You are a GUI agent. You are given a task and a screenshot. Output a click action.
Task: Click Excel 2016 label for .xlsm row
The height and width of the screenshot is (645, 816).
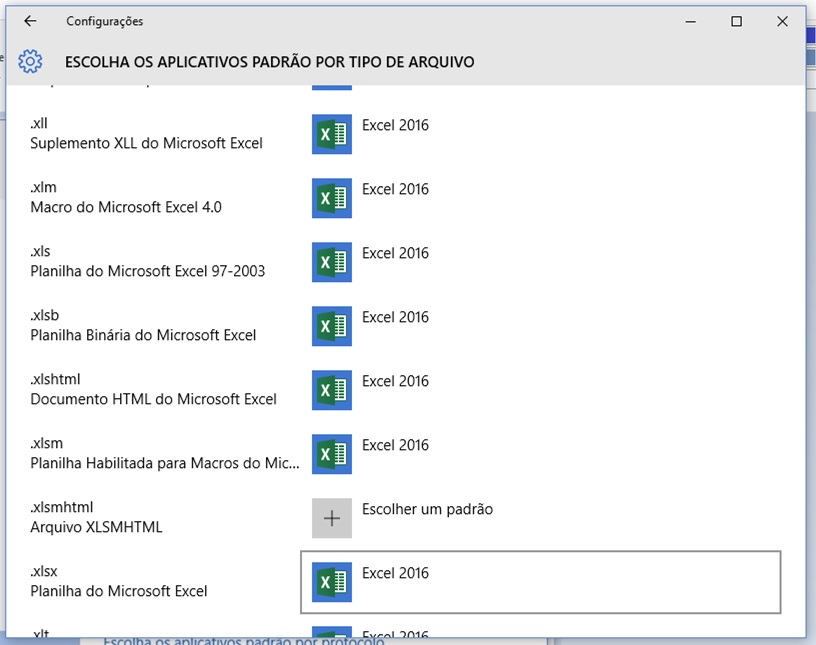point(396,445)
